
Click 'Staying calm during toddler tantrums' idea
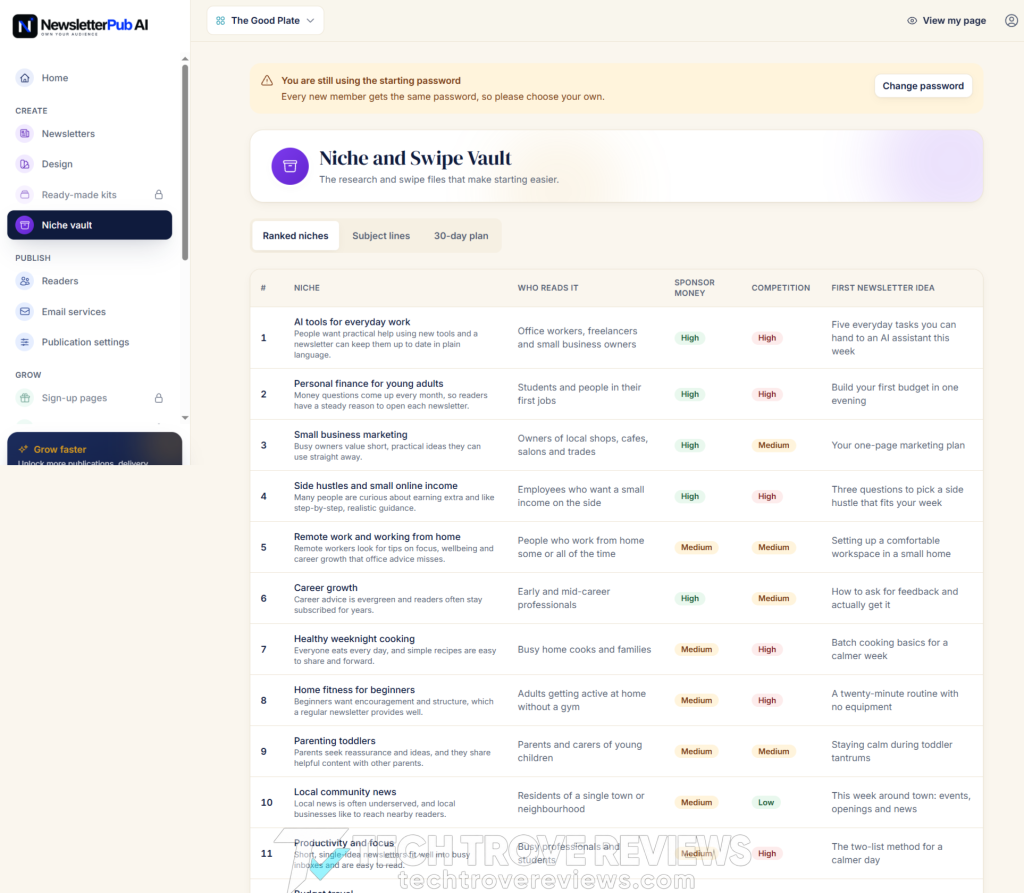tap(891, 751)
